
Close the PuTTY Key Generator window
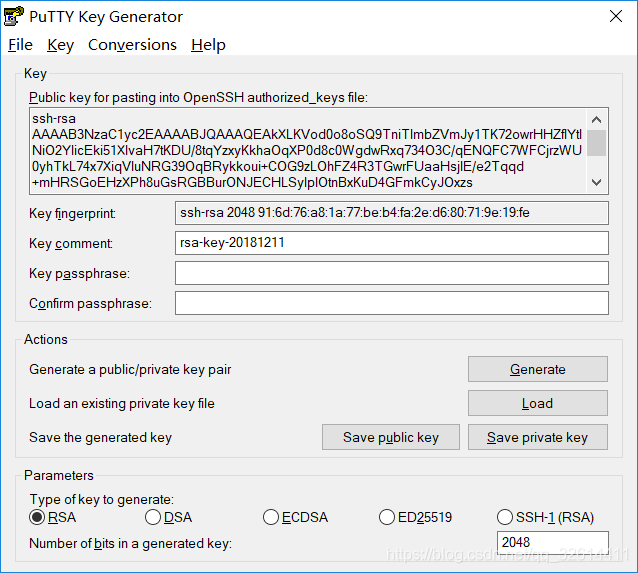[616, 16]
